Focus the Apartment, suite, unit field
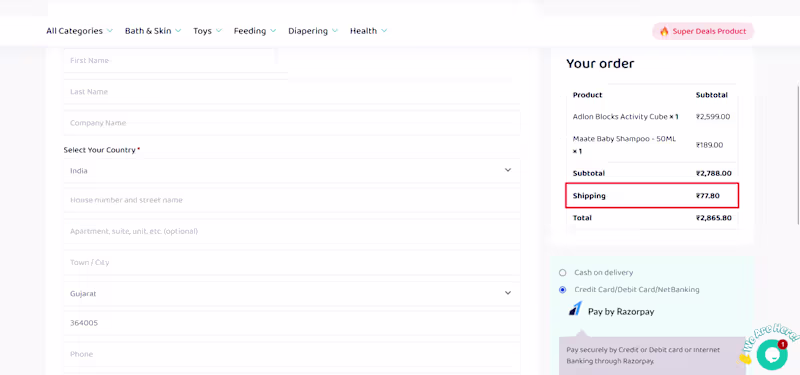The height and width of the screenshot is (375, 800). 292,231
